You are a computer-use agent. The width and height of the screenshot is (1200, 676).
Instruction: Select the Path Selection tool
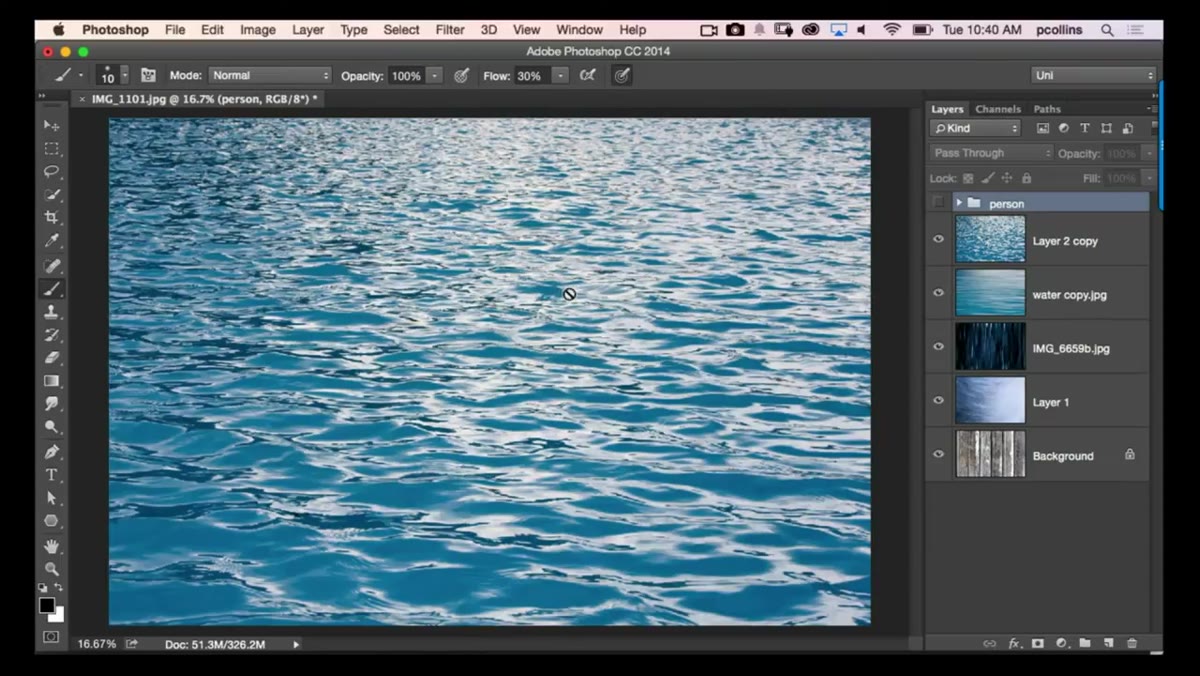click(x=51, y=498)
